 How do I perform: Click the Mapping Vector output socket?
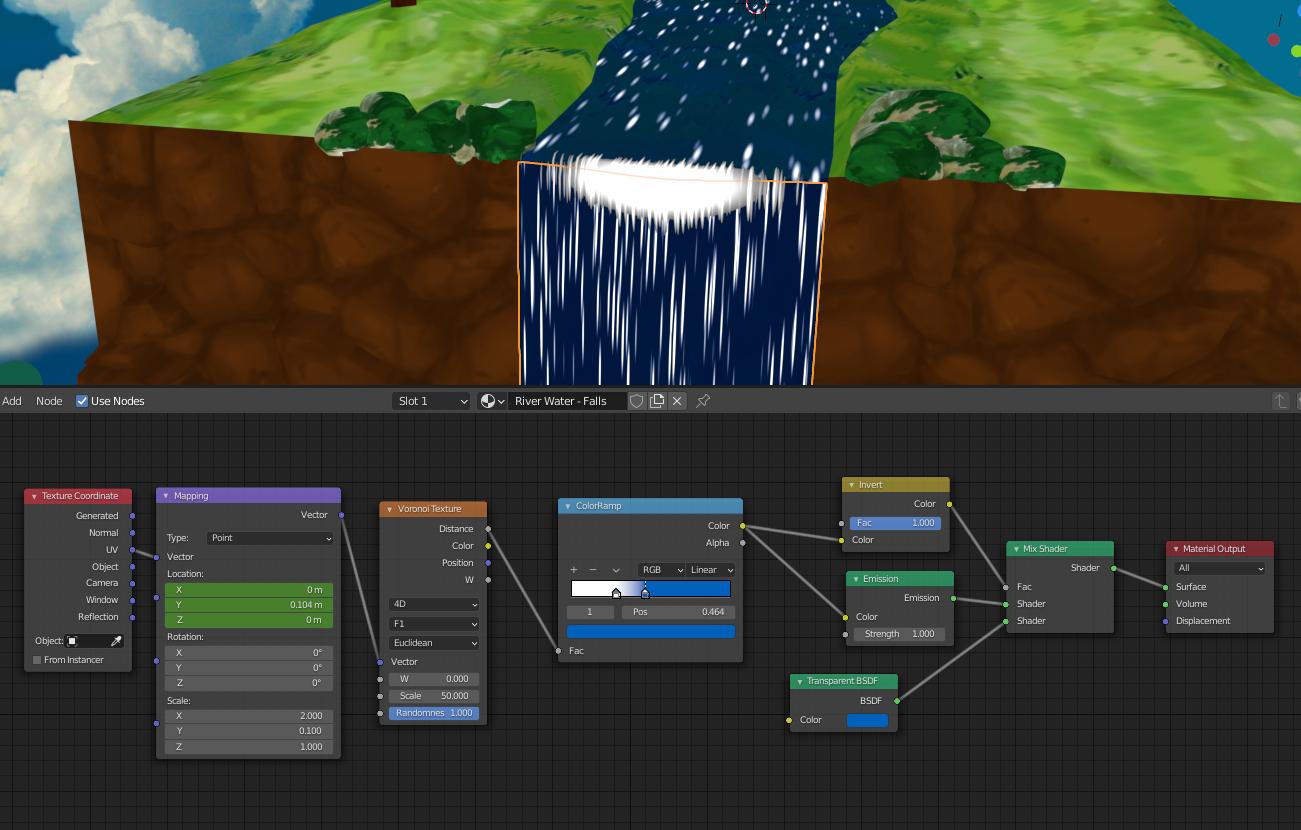tap(341, 515)
